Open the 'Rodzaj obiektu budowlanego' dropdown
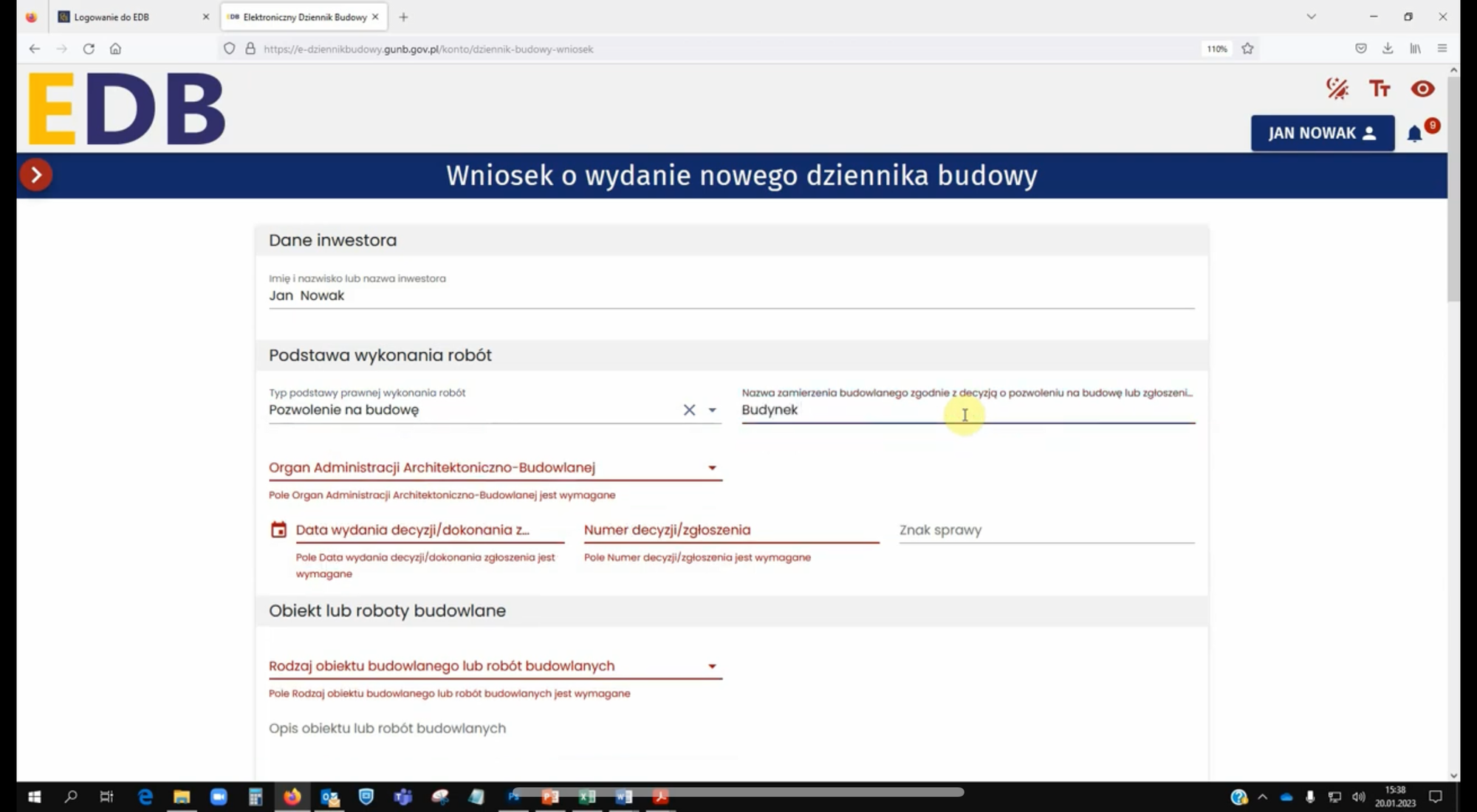 712,665
